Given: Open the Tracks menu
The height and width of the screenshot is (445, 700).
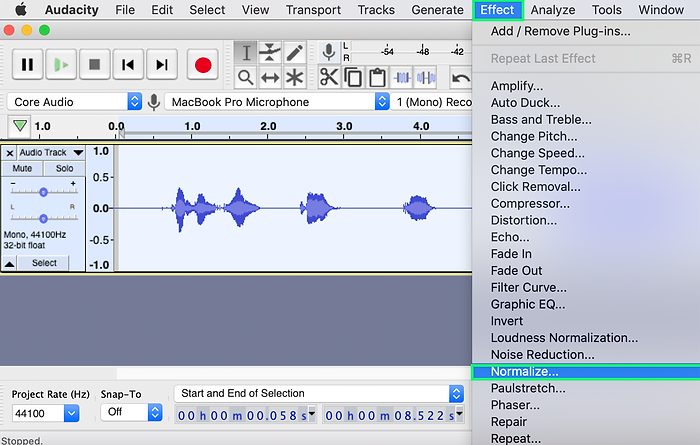Looking at the screenshot, I should (376, 10).
